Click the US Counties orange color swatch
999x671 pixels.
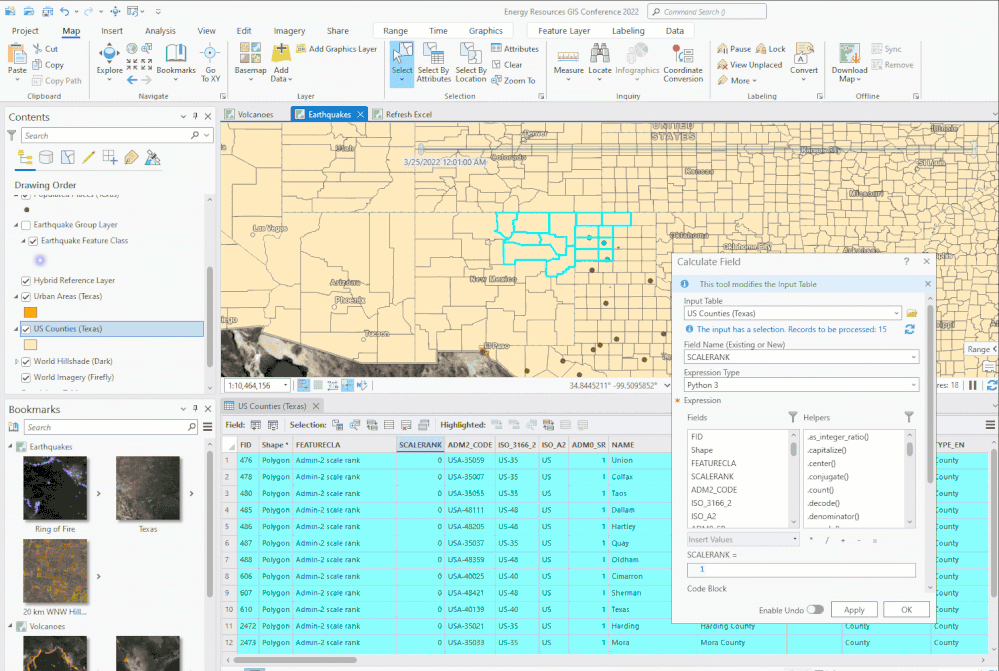pos(31,345)
